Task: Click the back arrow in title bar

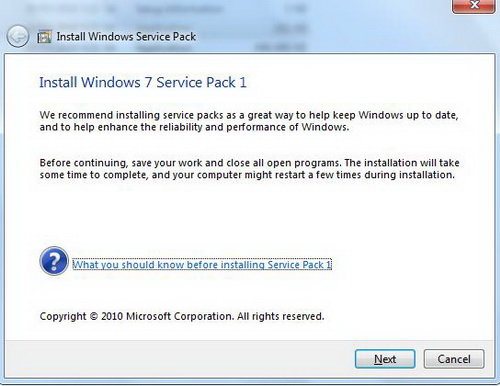Action: click(x=17, y=36)
